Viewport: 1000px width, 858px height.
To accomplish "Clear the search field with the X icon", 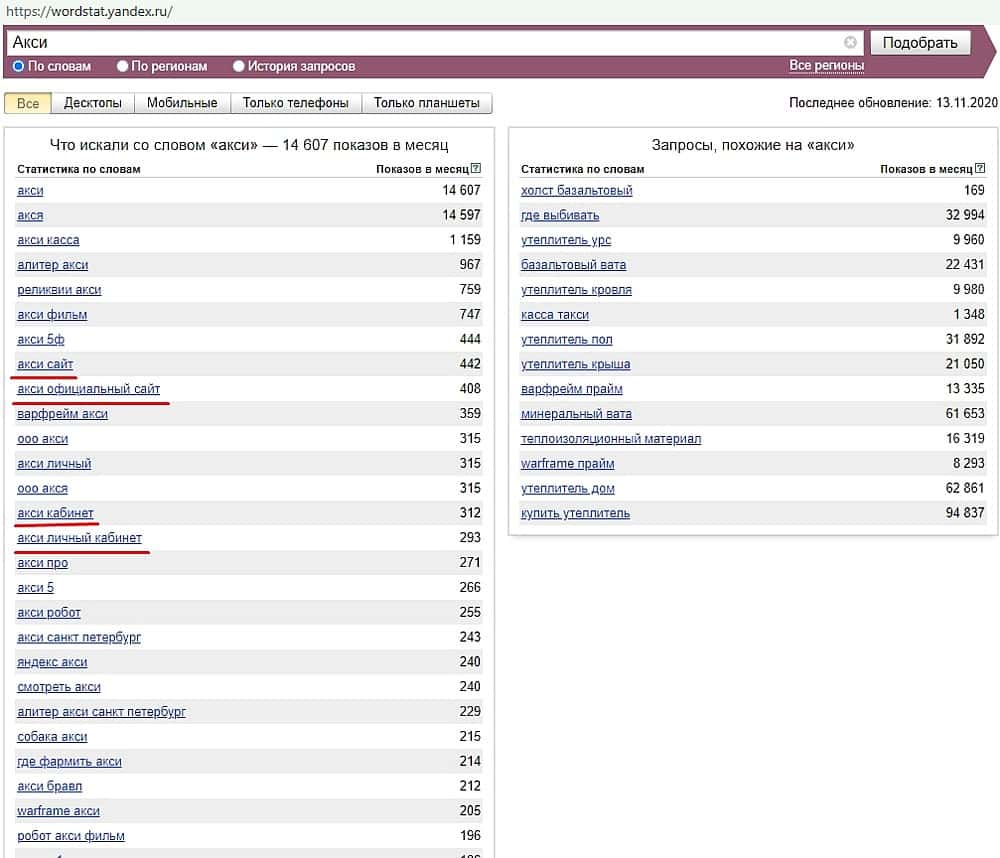I will point(850,43).
